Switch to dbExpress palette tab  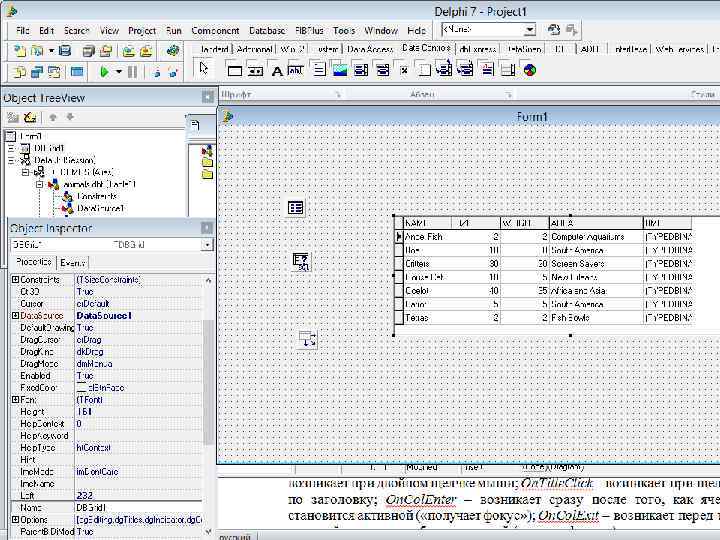click(x=478, y=49)
